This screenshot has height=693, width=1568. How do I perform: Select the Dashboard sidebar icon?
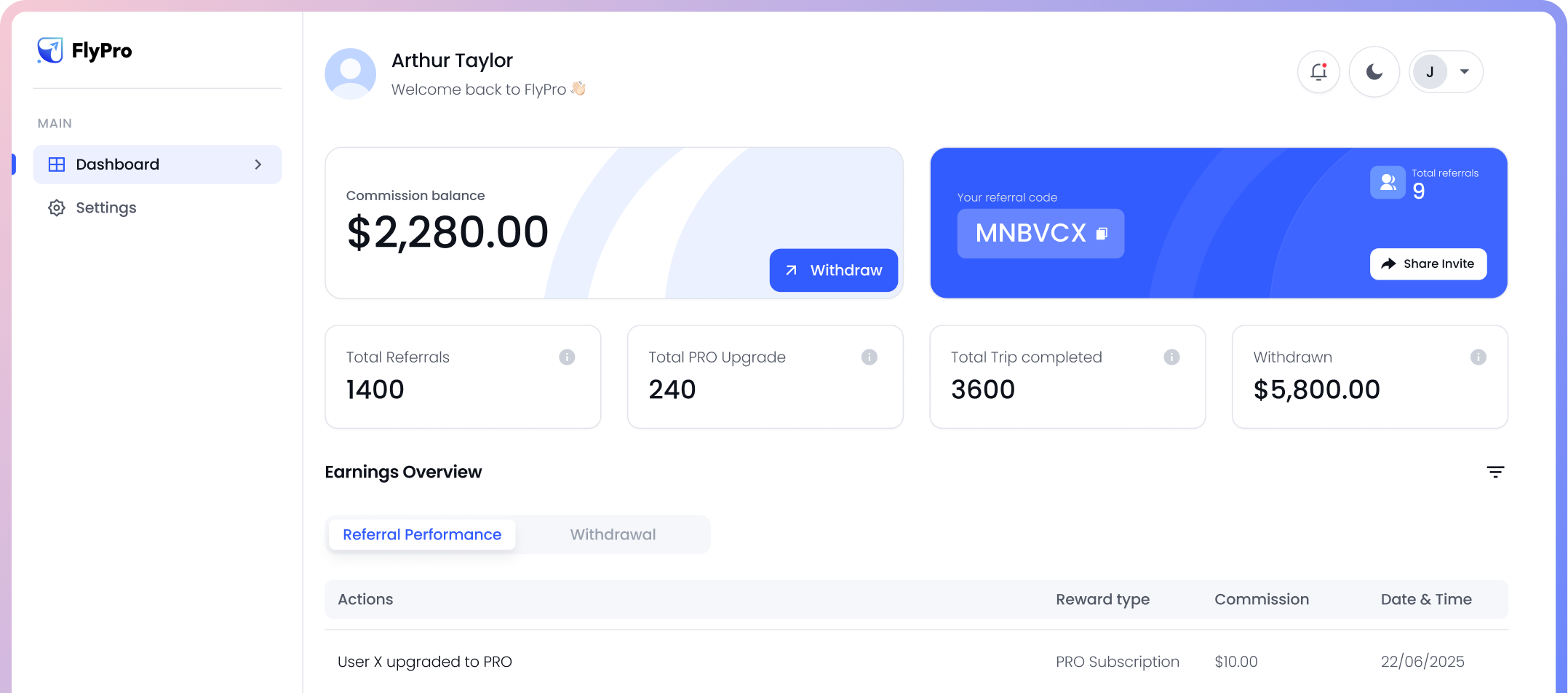pos(57,165)
